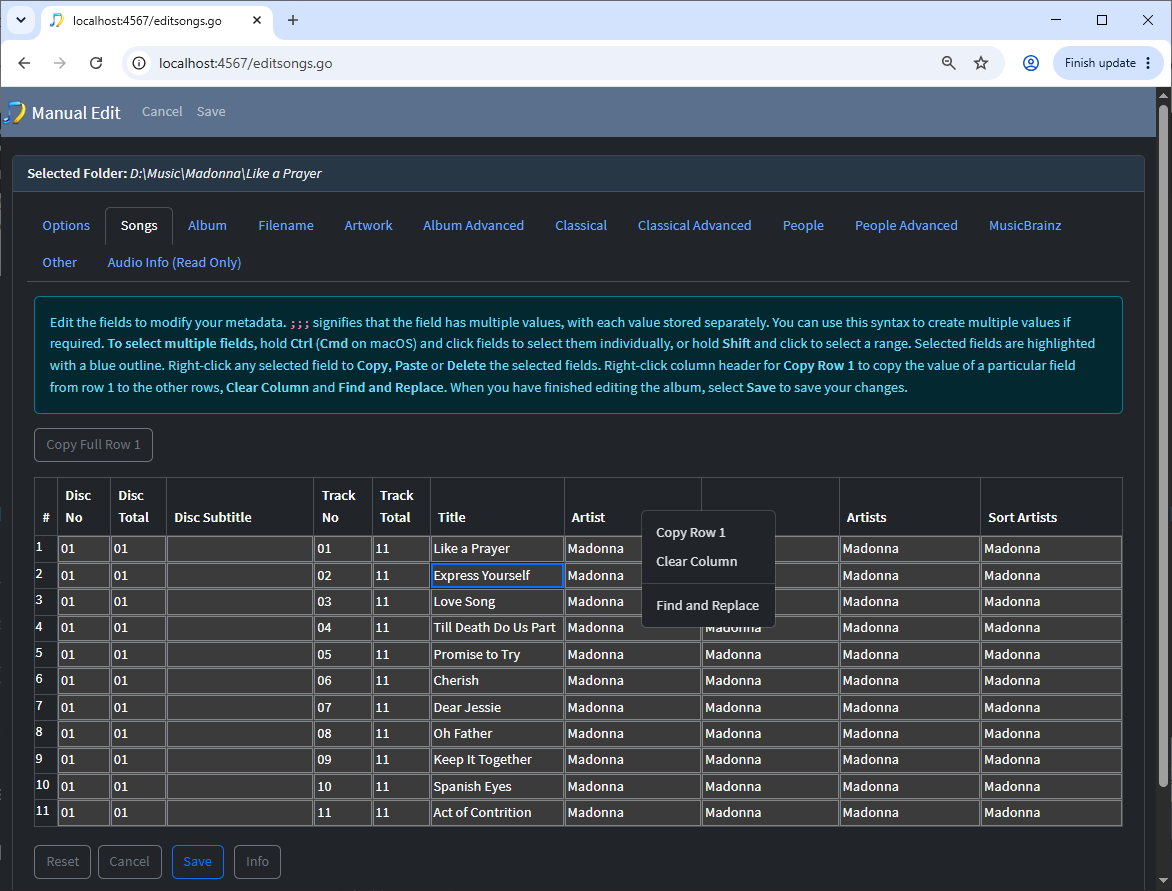Click Cancel in the top navbar
The height and width of the screenshot is (891, 1172).
pos(162,111)
